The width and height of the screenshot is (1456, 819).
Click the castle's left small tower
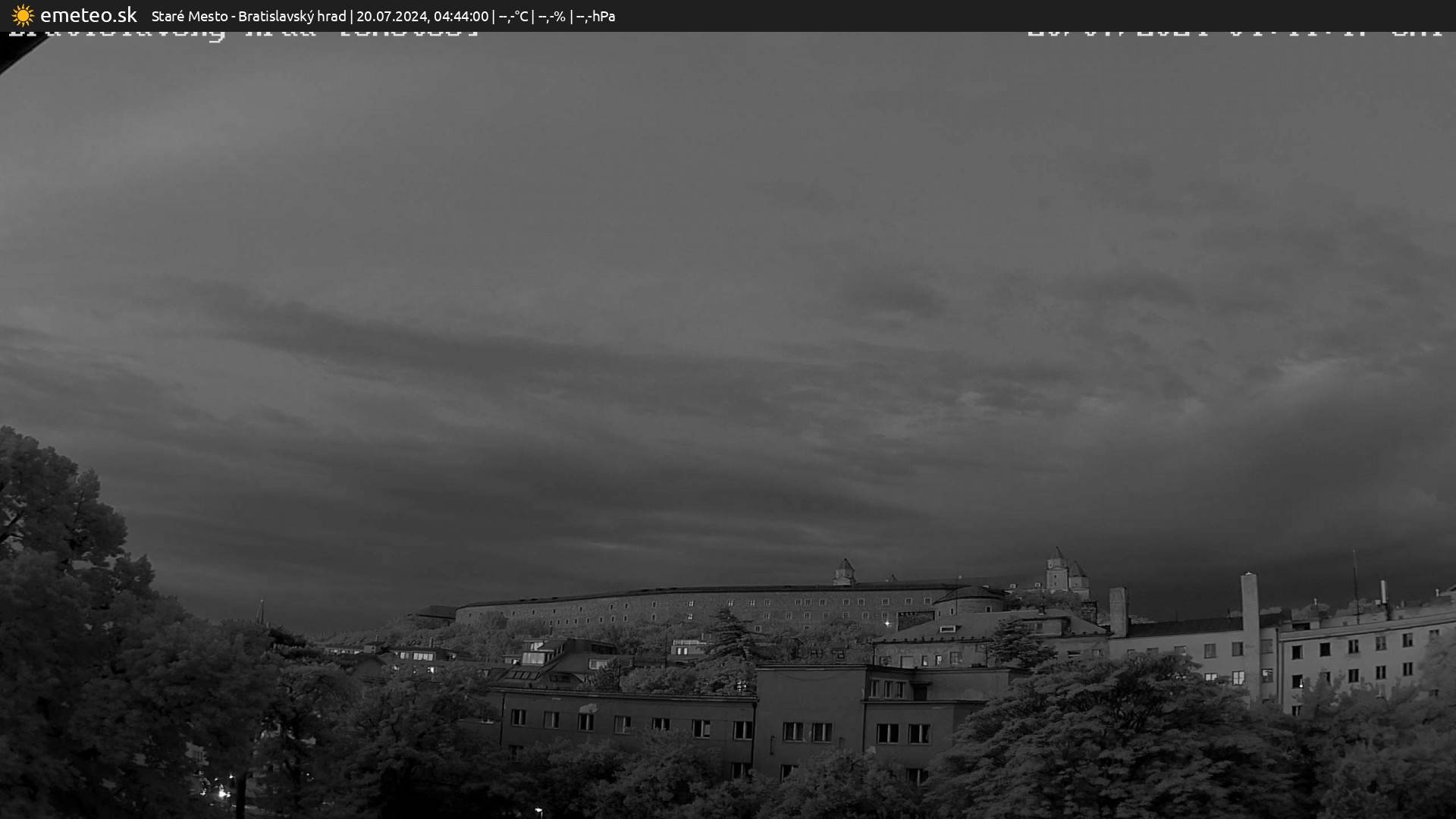(844, 571)
